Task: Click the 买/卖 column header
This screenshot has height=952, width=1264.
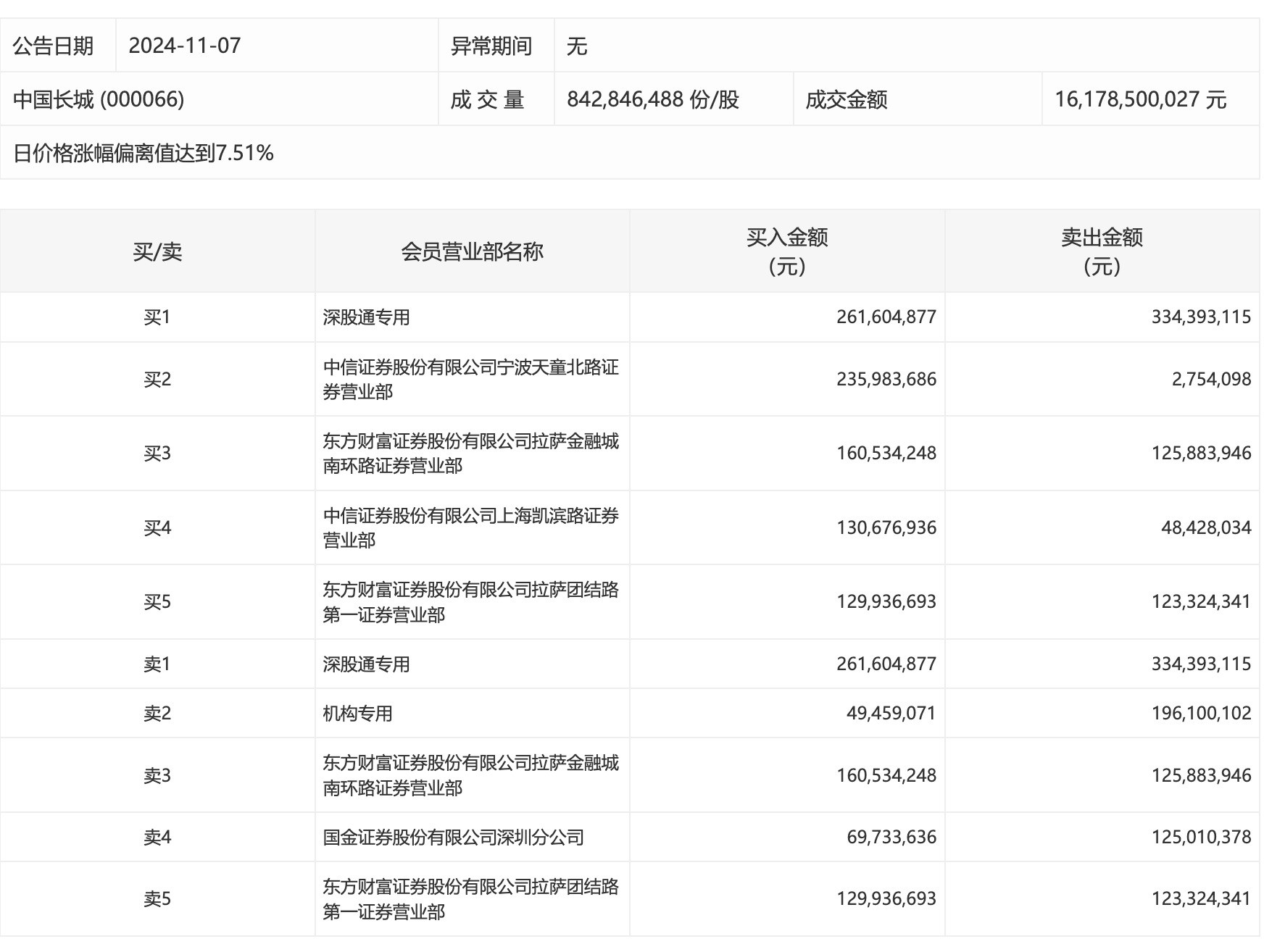Action: pos(157,251)
